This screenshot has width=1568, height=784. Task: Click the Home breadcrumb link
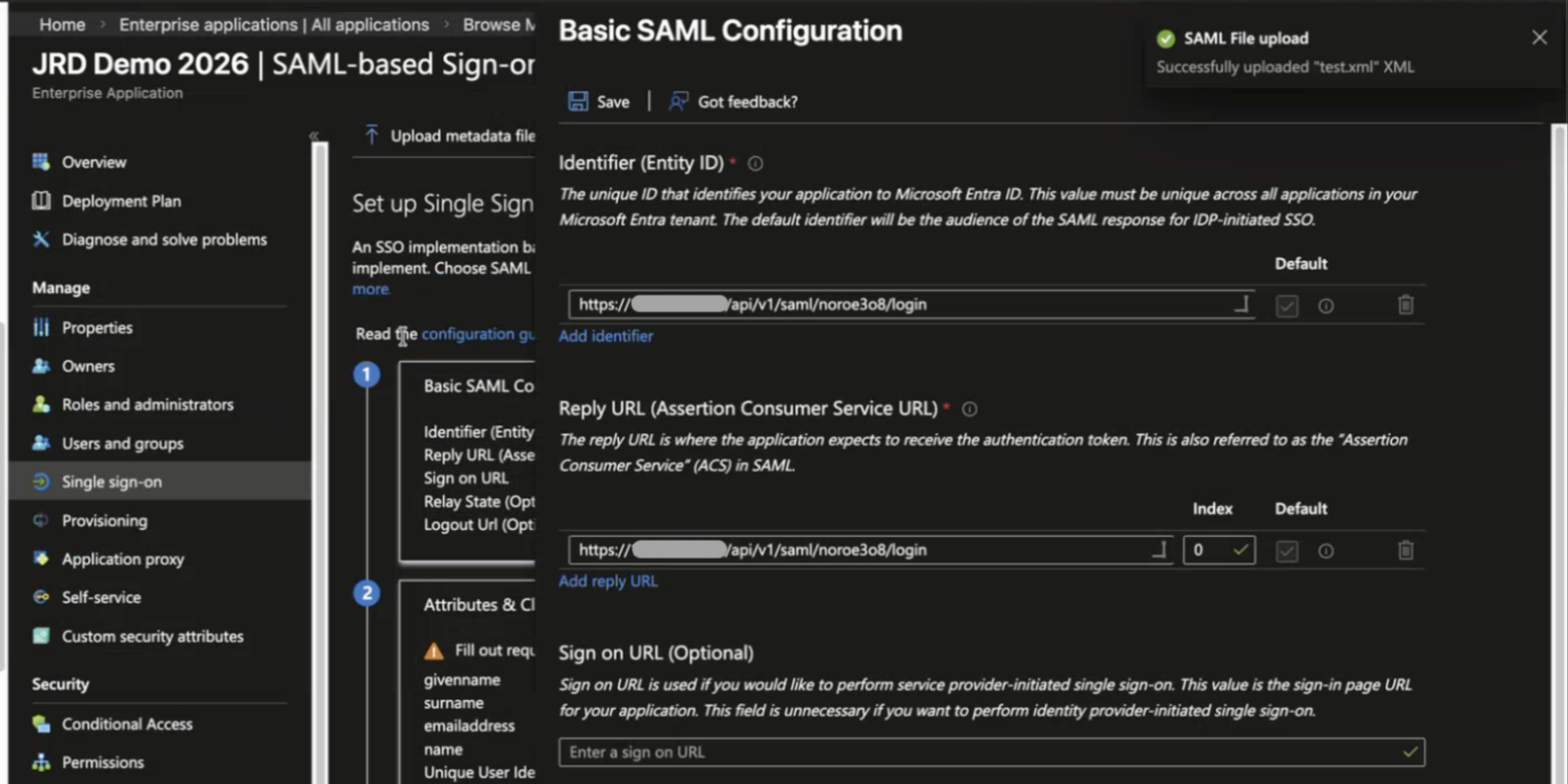click(62, 25)
